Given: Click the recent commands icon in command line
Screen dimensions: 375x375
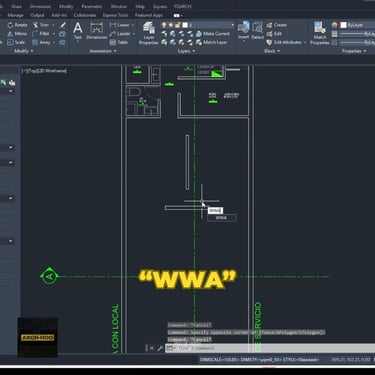Looking at the screenshot, I should click(170, 348).
